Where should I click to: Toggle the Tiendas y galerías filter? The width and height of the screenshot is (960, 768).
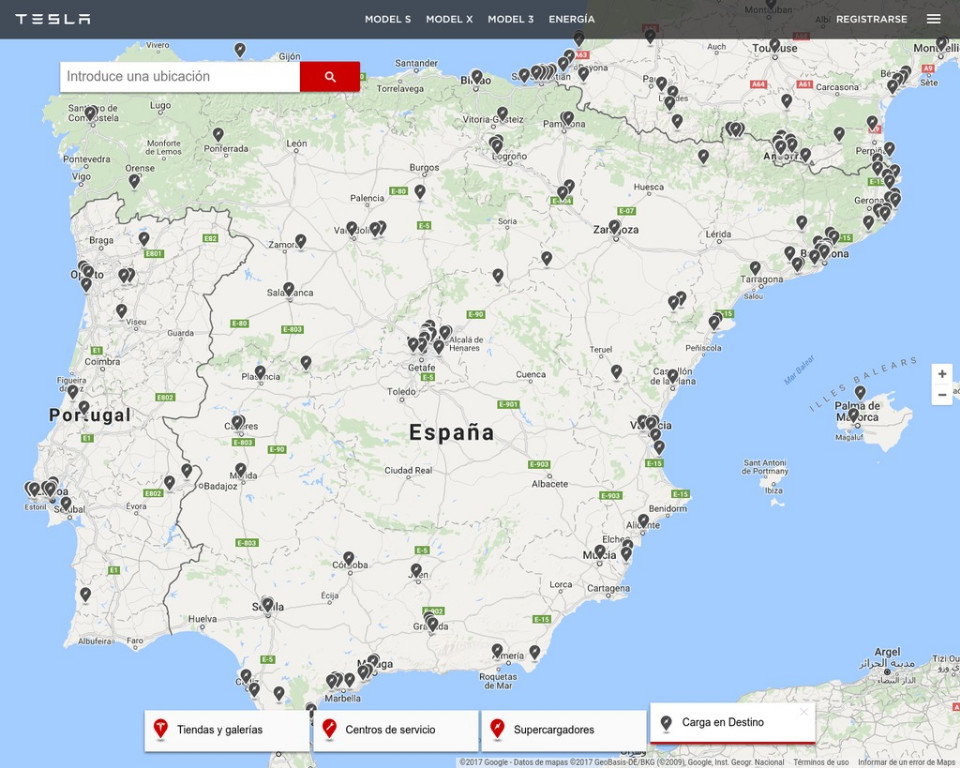click(x=226, y=730)
